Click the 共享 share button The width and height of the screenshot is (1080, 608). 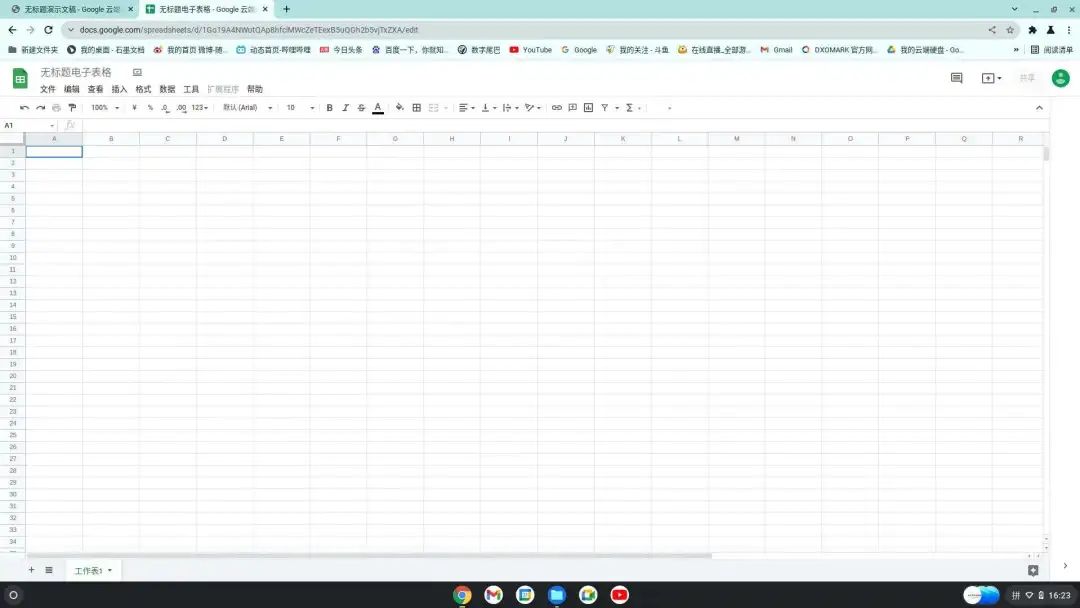1027,78
